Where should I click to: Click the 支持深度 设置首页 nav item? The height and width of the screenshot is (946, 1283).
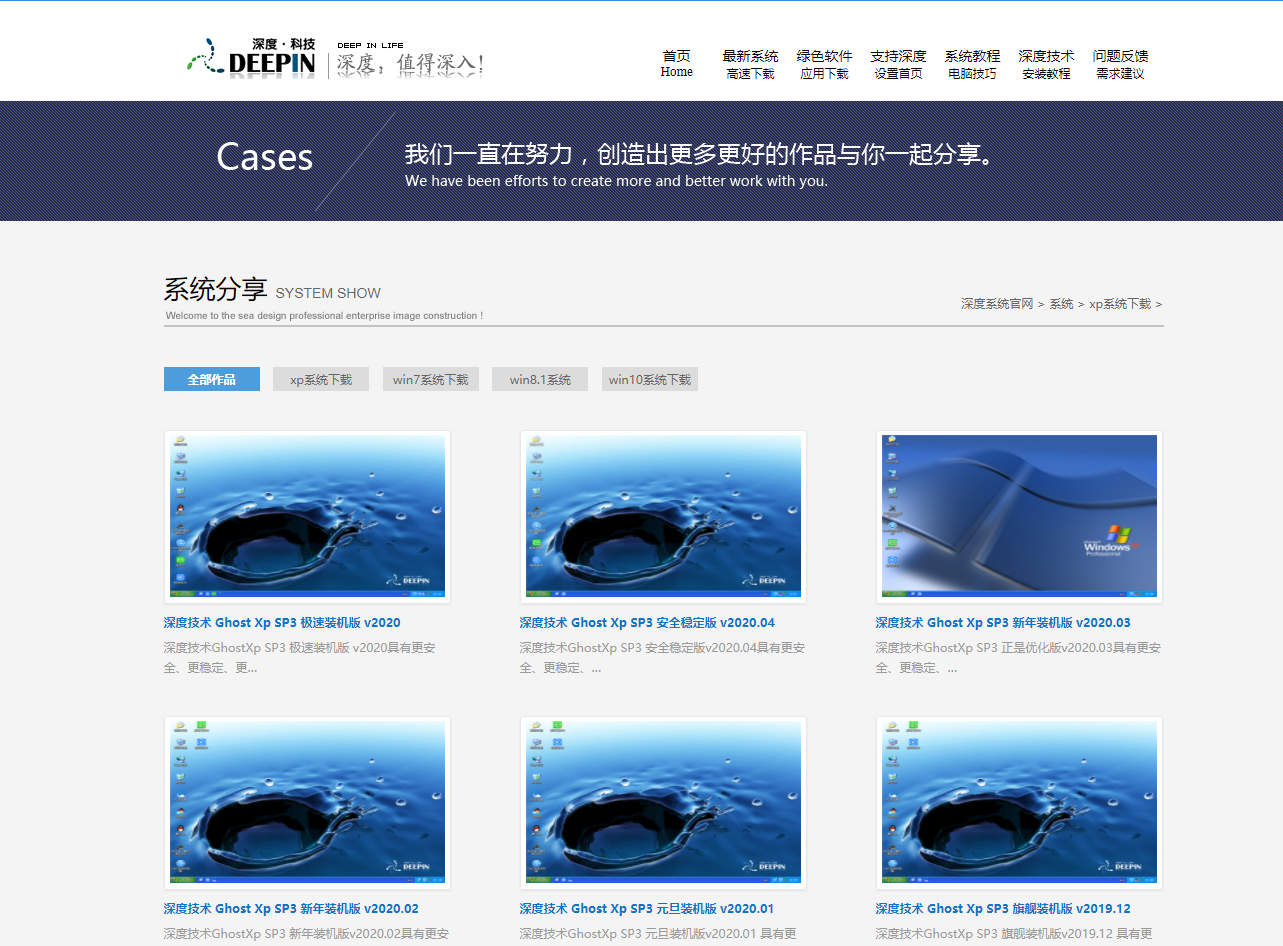click(x=898, y=64)
